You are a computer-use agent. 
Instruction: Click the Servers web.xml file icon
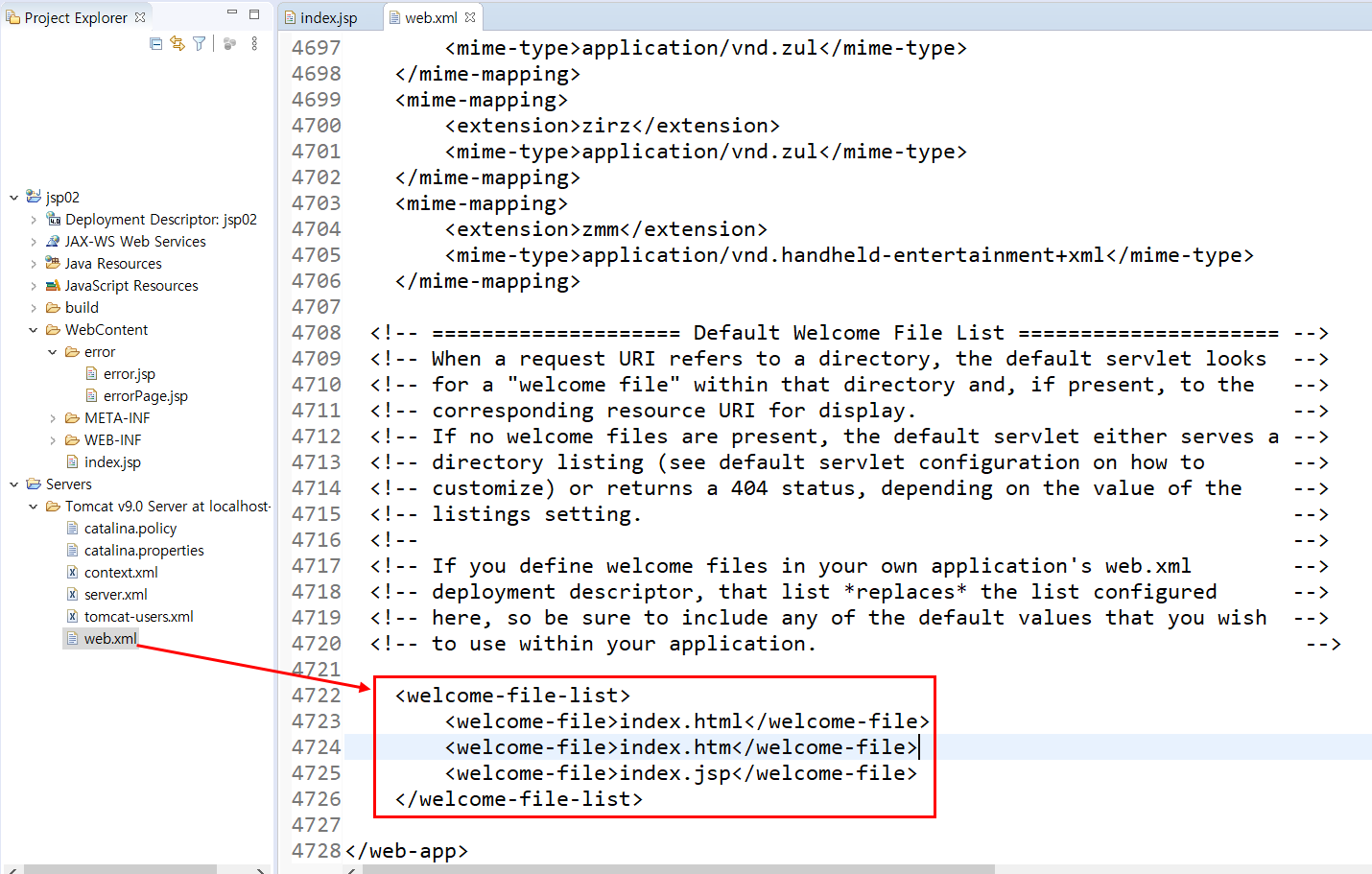tap(73, 639)
